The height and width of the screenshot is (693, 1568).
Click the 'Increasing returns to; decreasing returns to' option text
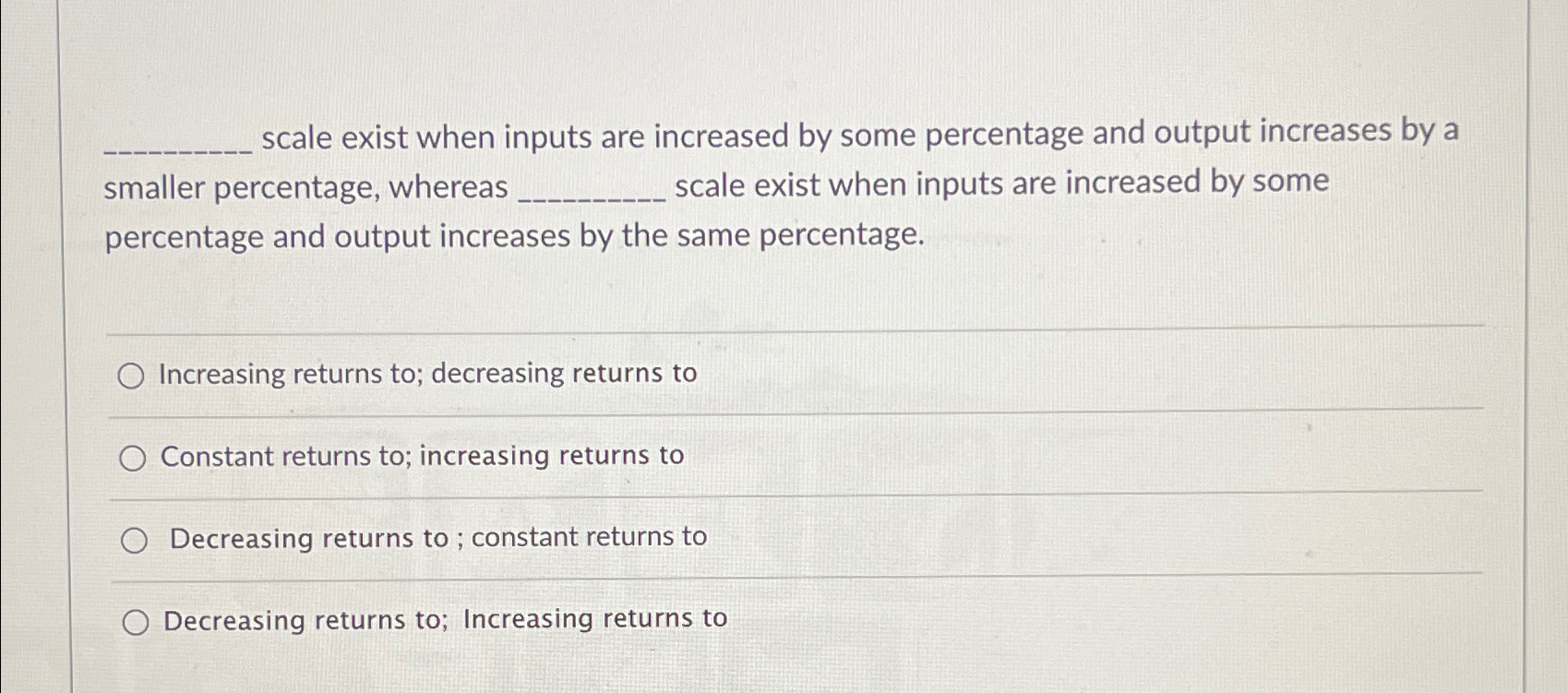pos(427,375)
